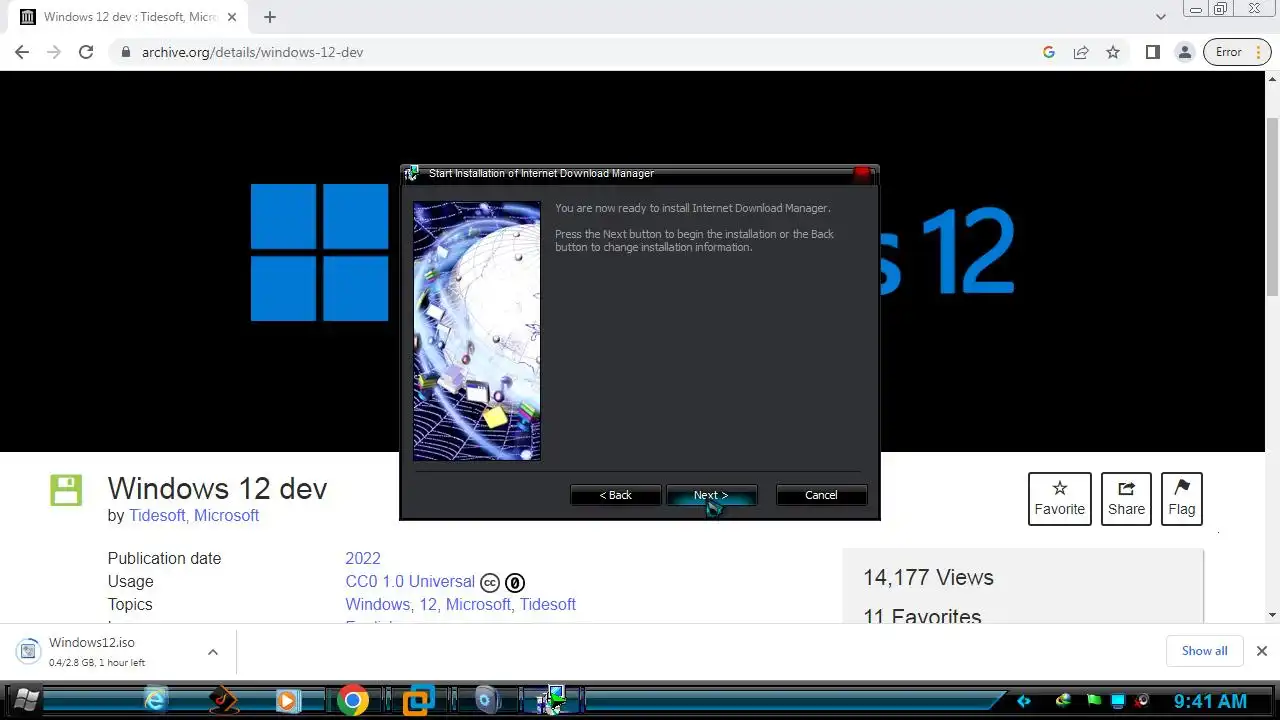The width and height of the screenshot is (1280, 720).
Task: Close the Chrome downloads bar
Action: 1261,651
